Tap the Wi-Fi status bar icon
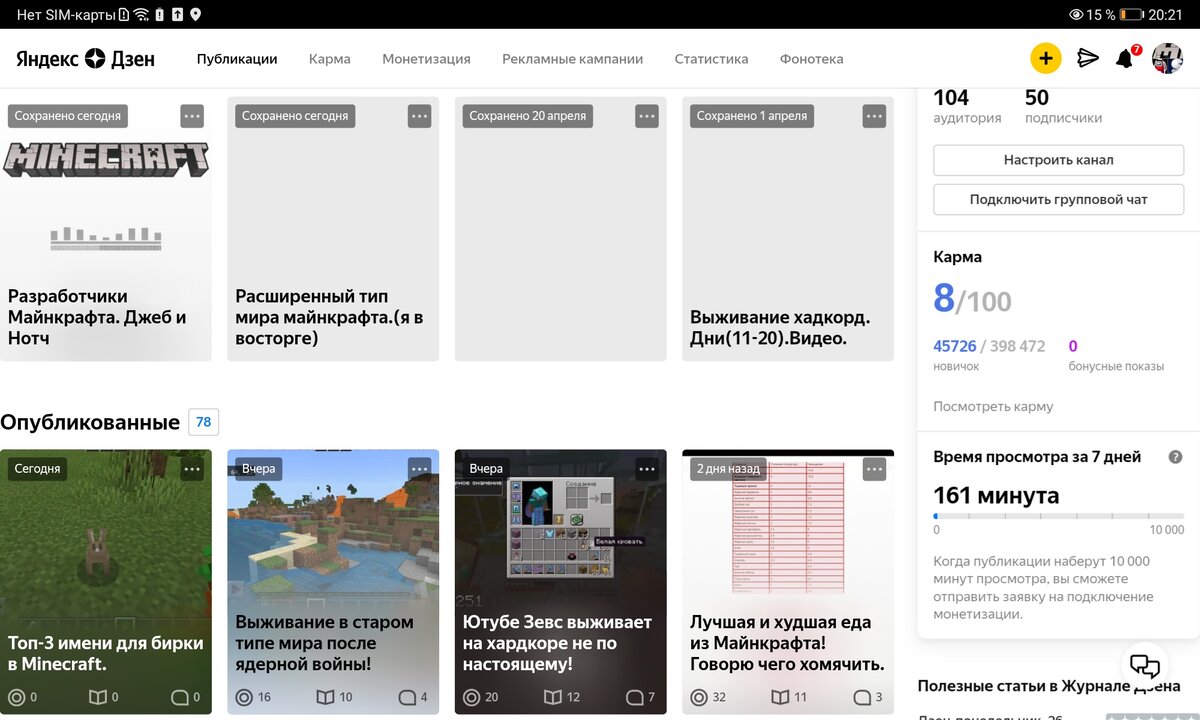The height and width of the screenshot is (720, 1200). tap(141, 14)
